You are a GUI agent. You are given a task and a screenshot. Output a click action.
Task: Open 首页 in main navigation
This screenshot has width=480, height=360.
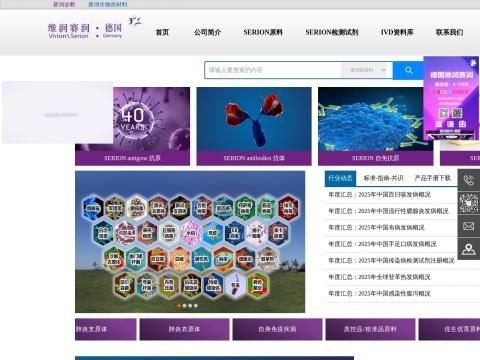[x=162, y=32]
